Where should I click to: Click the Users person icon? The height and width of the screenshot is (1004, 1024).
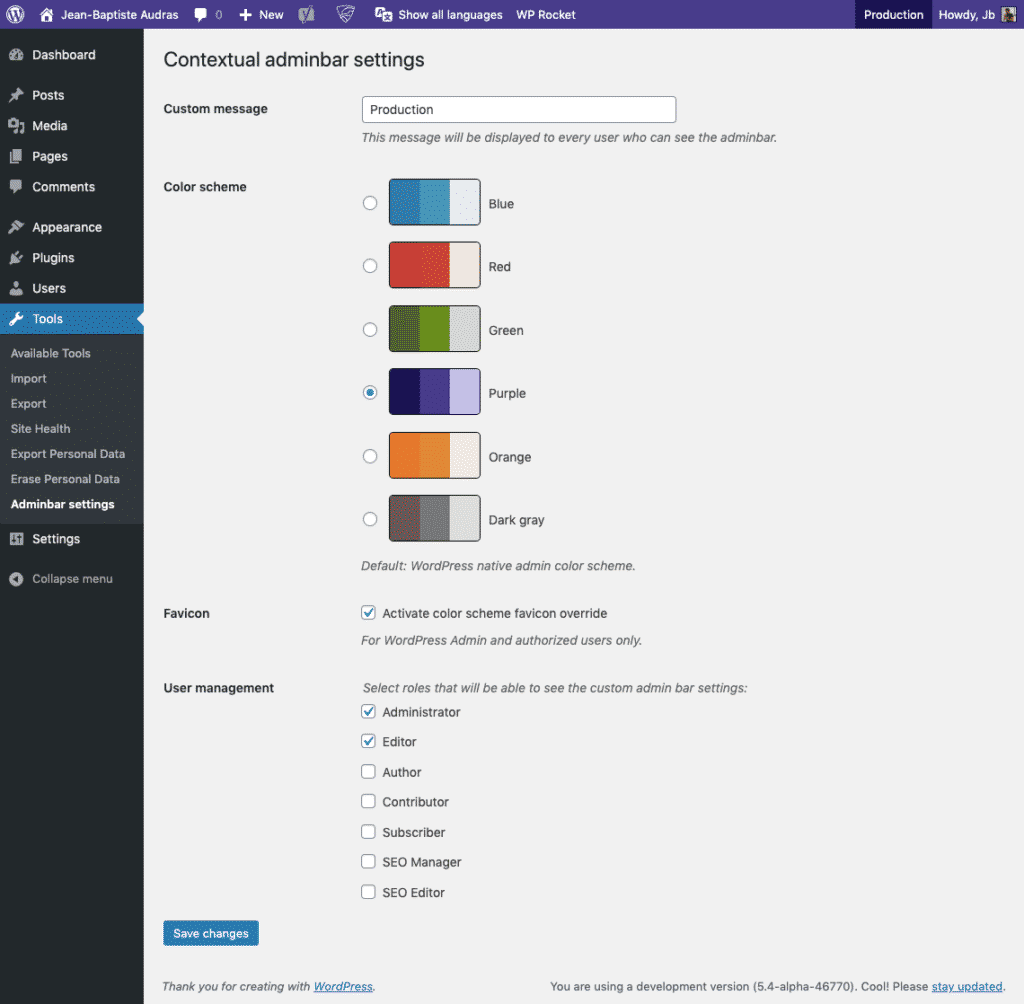(x=16, y=288)
